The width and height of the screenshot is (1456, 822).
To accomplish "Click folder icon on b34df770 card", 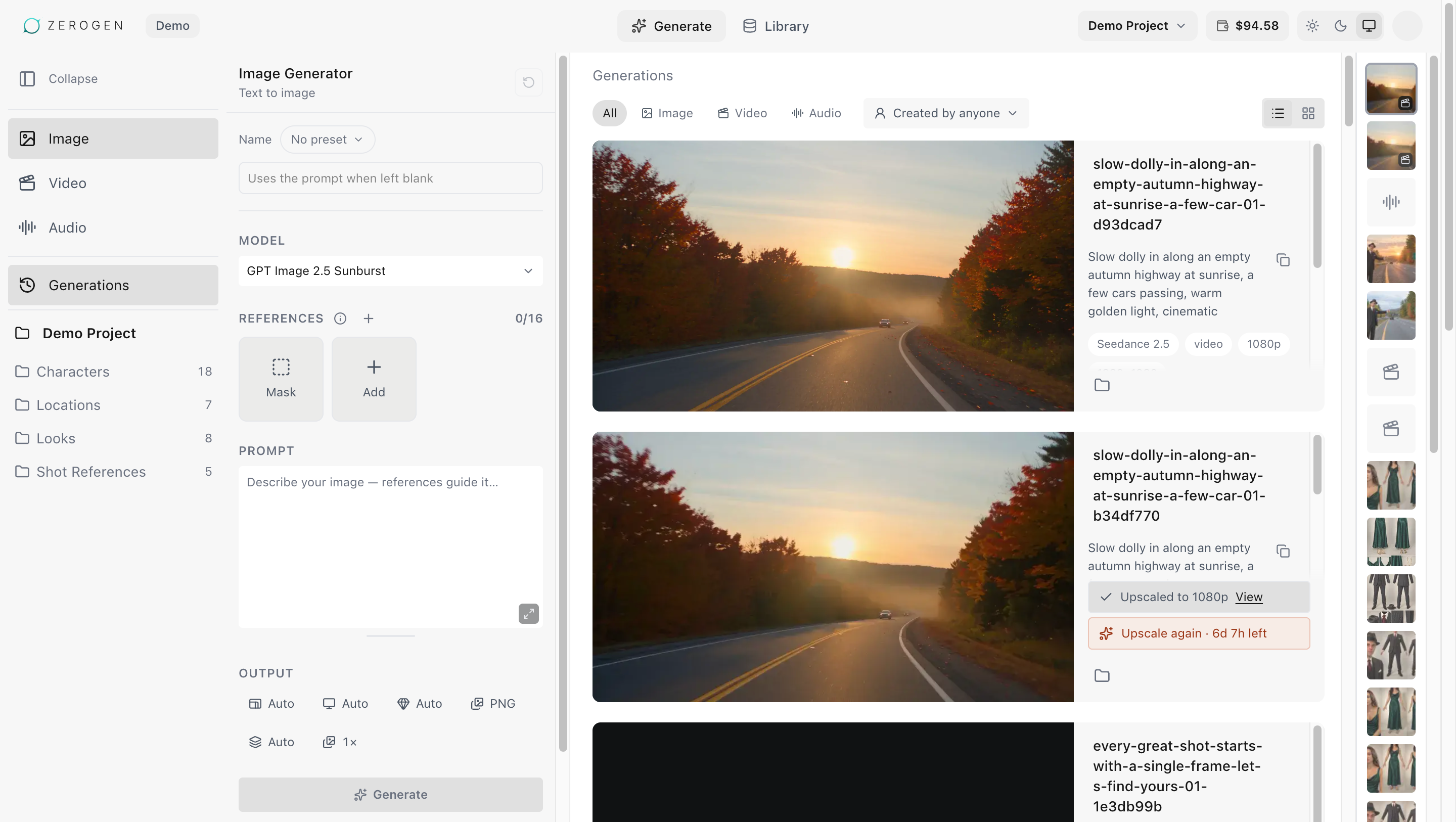I will tap(1102, 676).
